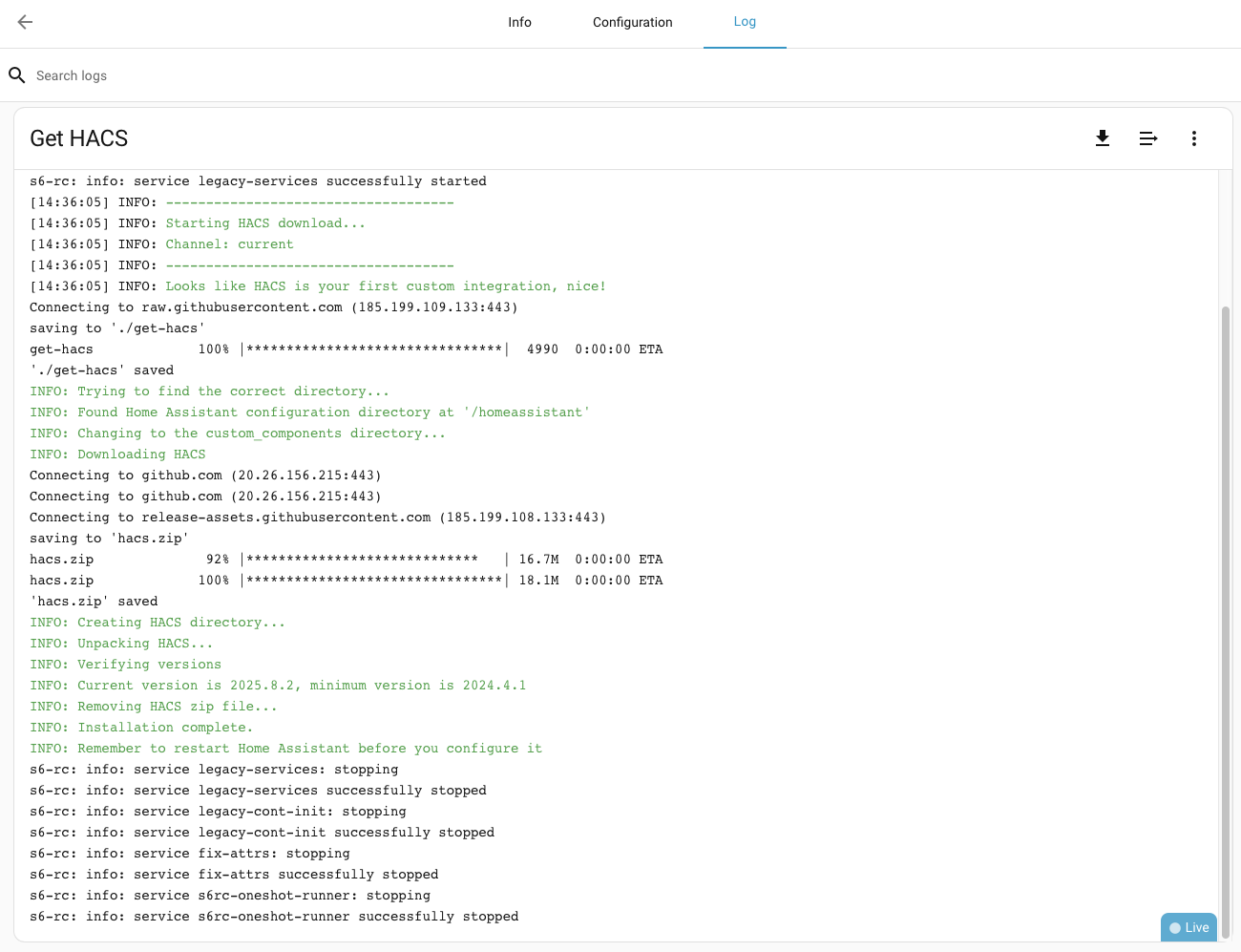
Task: Click the "'./get-hacs' saved" line
Action: 102,370
